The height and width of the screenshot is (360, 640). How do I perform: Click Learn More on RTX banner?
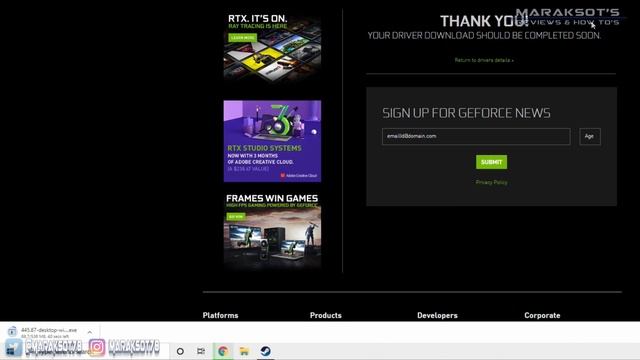click(242, 38)
